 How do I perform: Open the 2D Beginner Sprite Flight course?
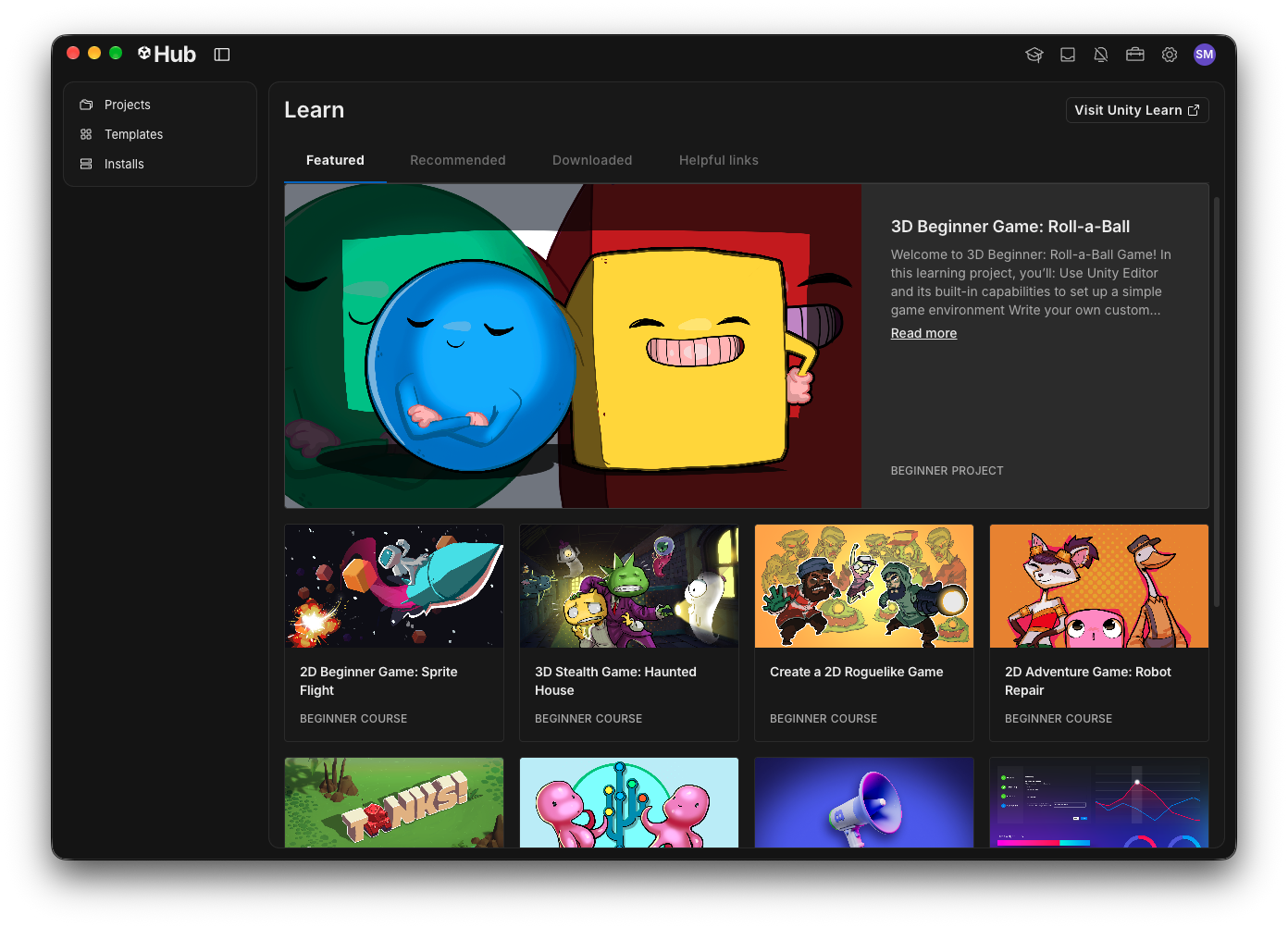pos(394,633)
